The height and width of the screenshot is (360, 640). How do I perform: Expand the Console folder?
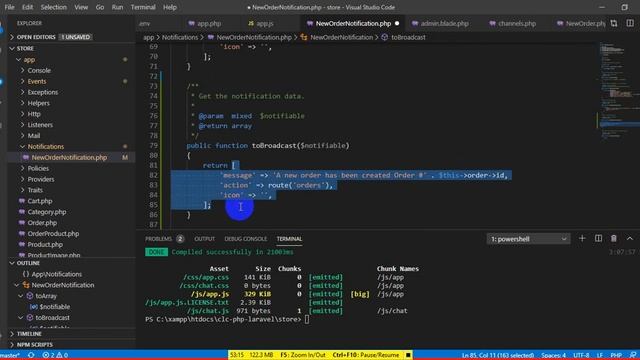(39, 70)
